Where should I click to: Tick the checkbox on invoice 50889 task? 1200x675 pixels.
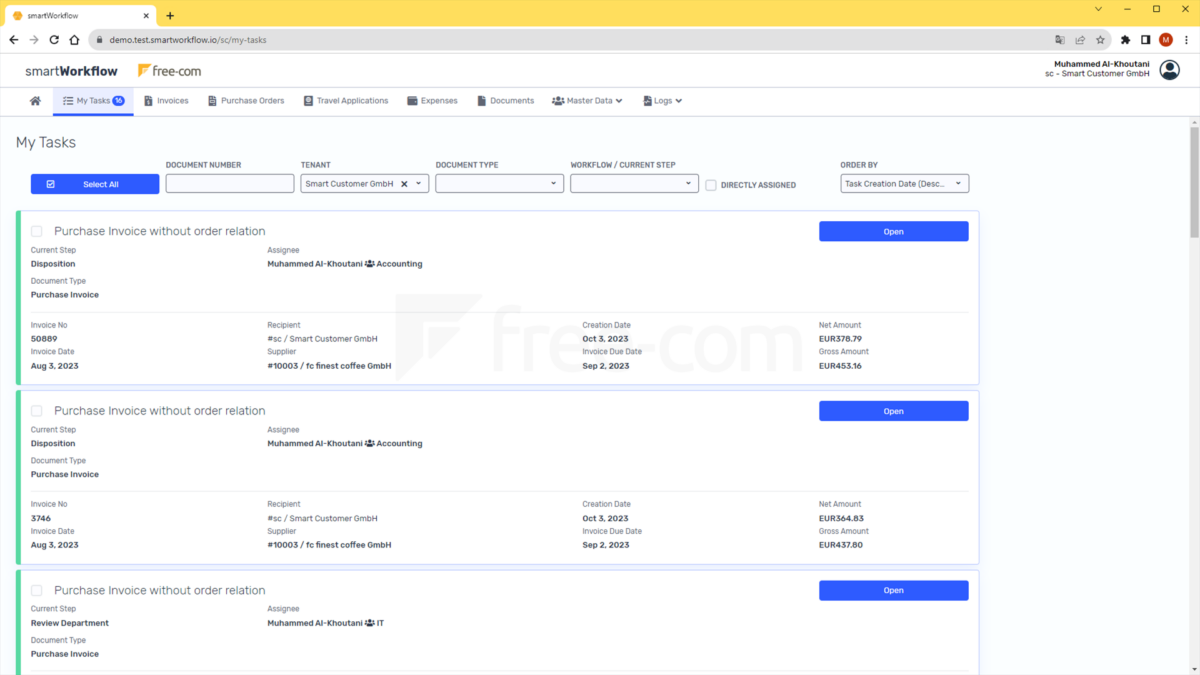coord(37,230)
